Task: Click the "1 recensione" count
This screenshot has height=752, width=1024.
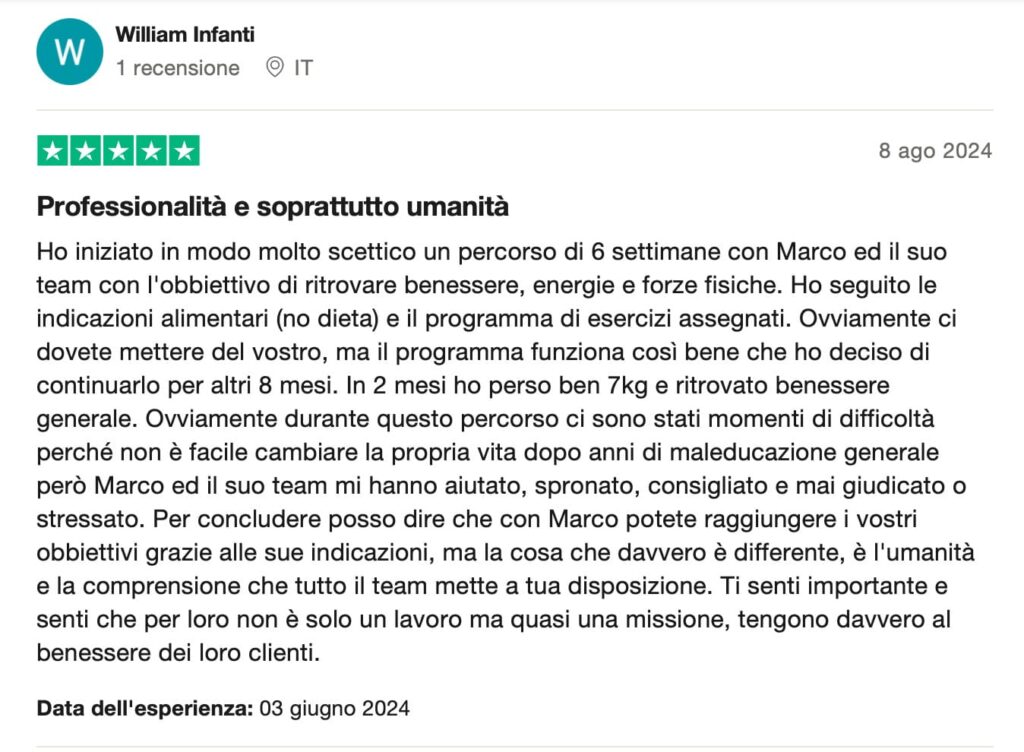Action: point(178,68)
